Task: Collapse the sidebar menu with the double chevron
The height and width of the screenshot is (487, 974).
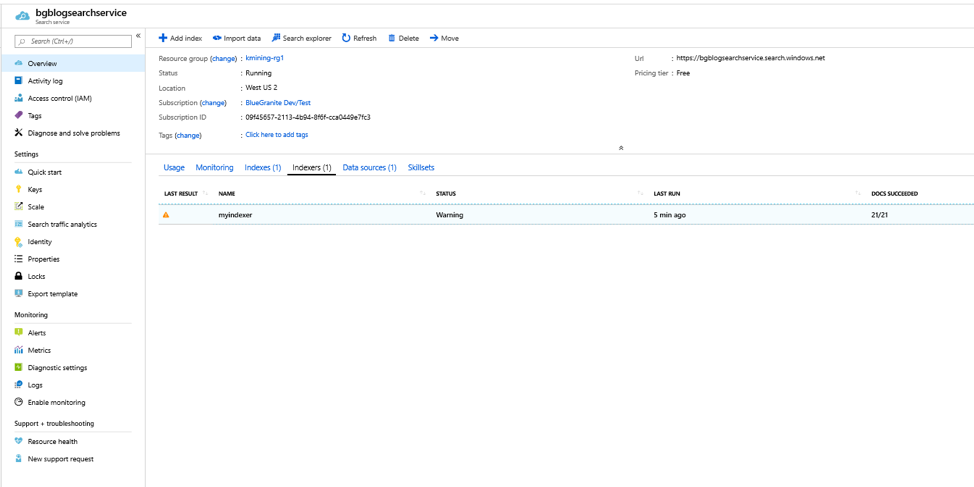Action: (139, 36)
